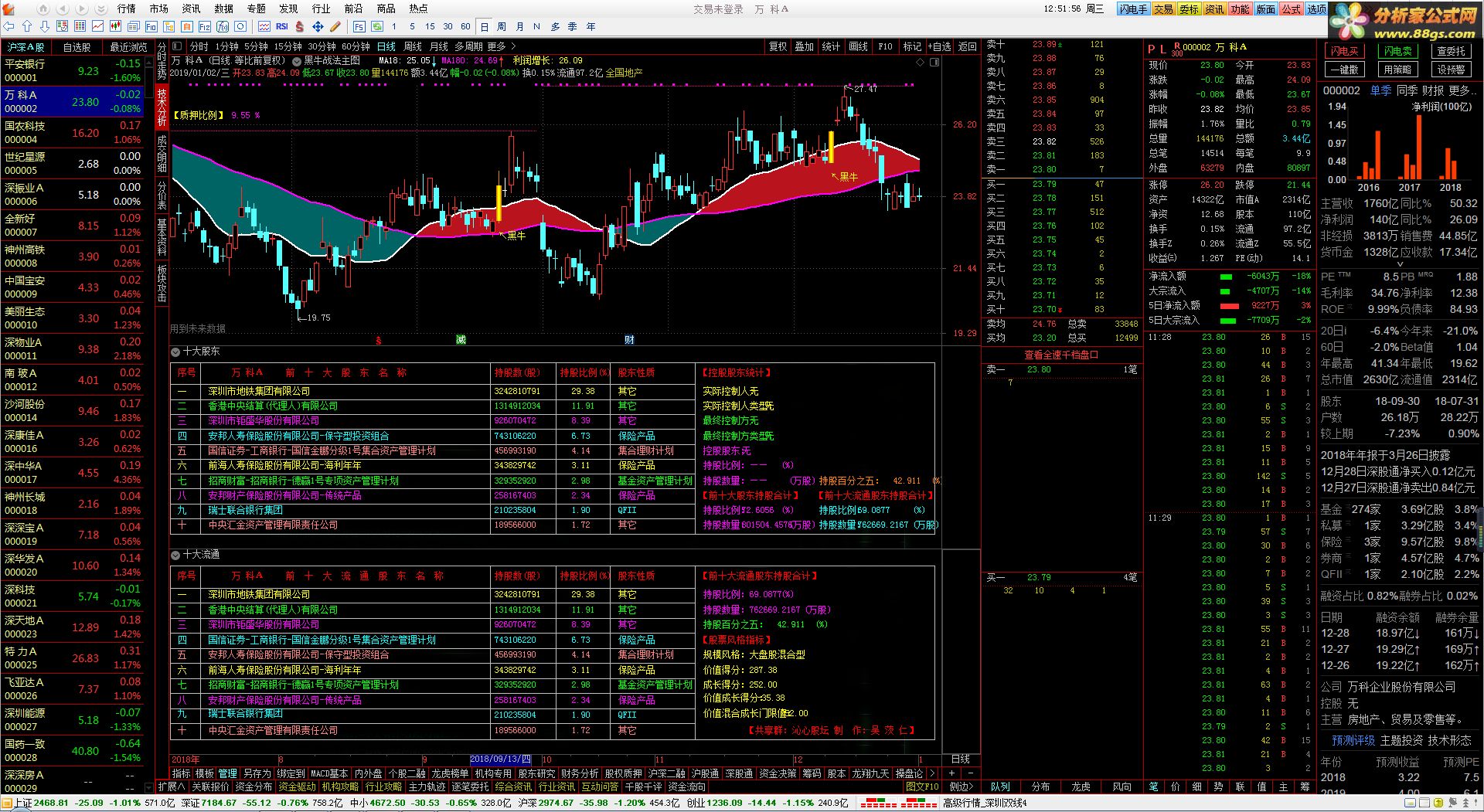The width and height of the screenshot is (1484, 812).
Task: Click the green refresh toolbar icon
Action: pyautogui.click(x=379, y=26)
